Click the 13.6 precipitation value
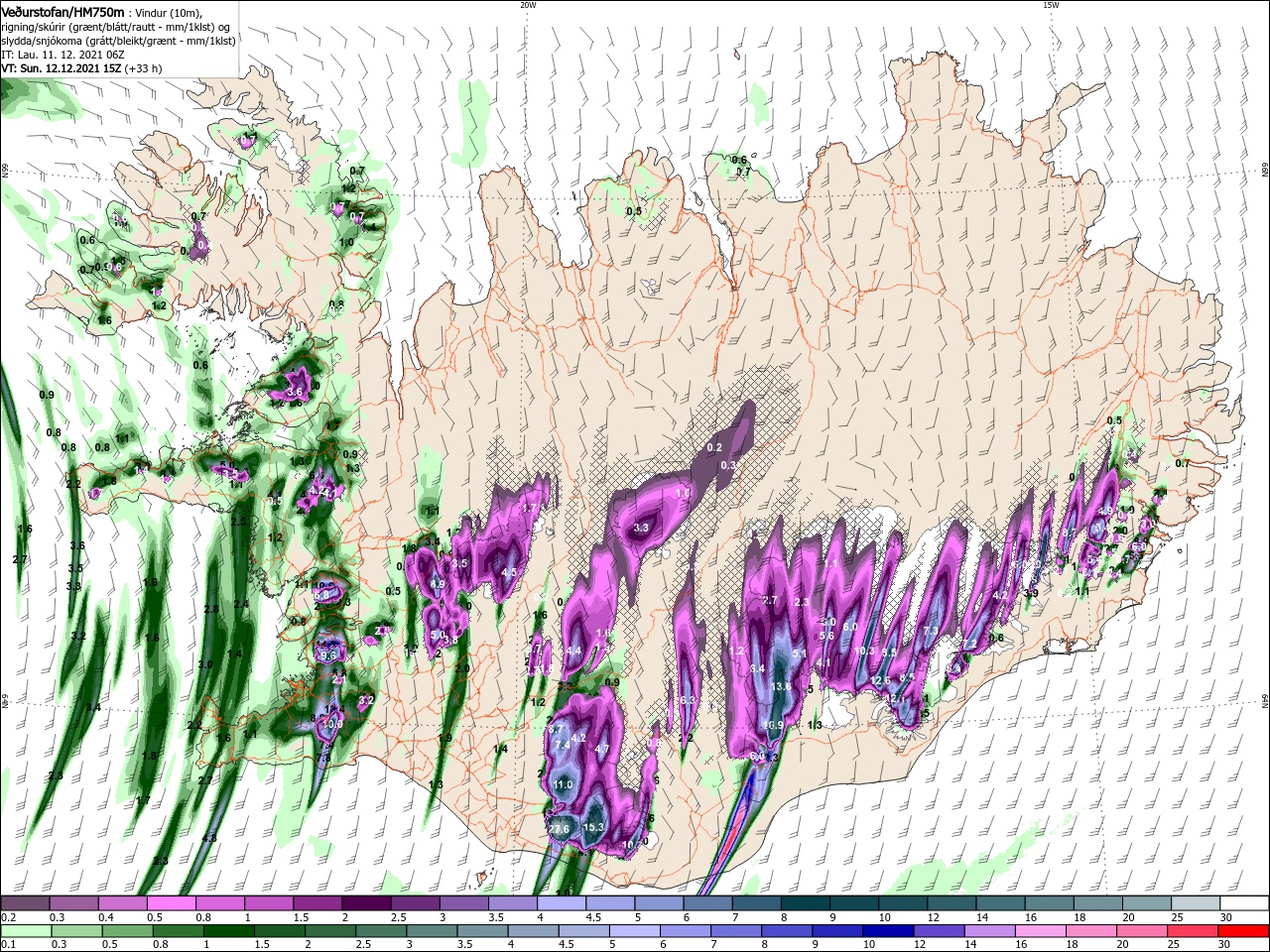Image resolution: width=1270 pixels, height=952 pixels. (x=781, y=686)
